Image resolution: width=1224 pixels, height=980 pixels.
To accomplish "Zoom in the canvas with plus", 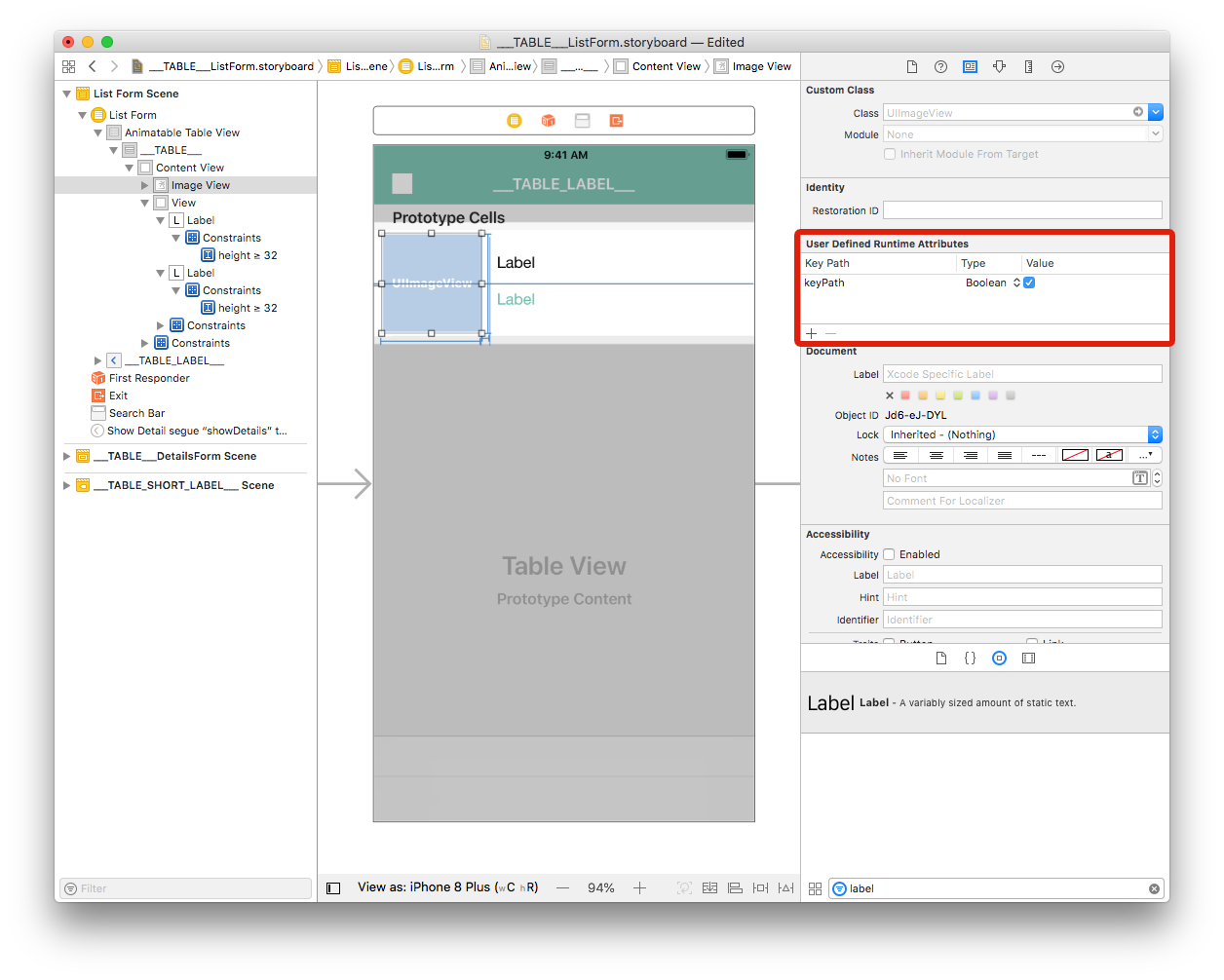I will [x=639, y=888].
